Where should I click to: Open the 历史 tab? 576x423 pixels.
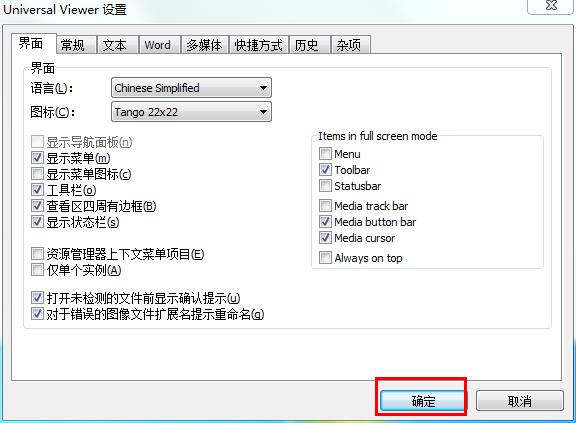[310, 45]
